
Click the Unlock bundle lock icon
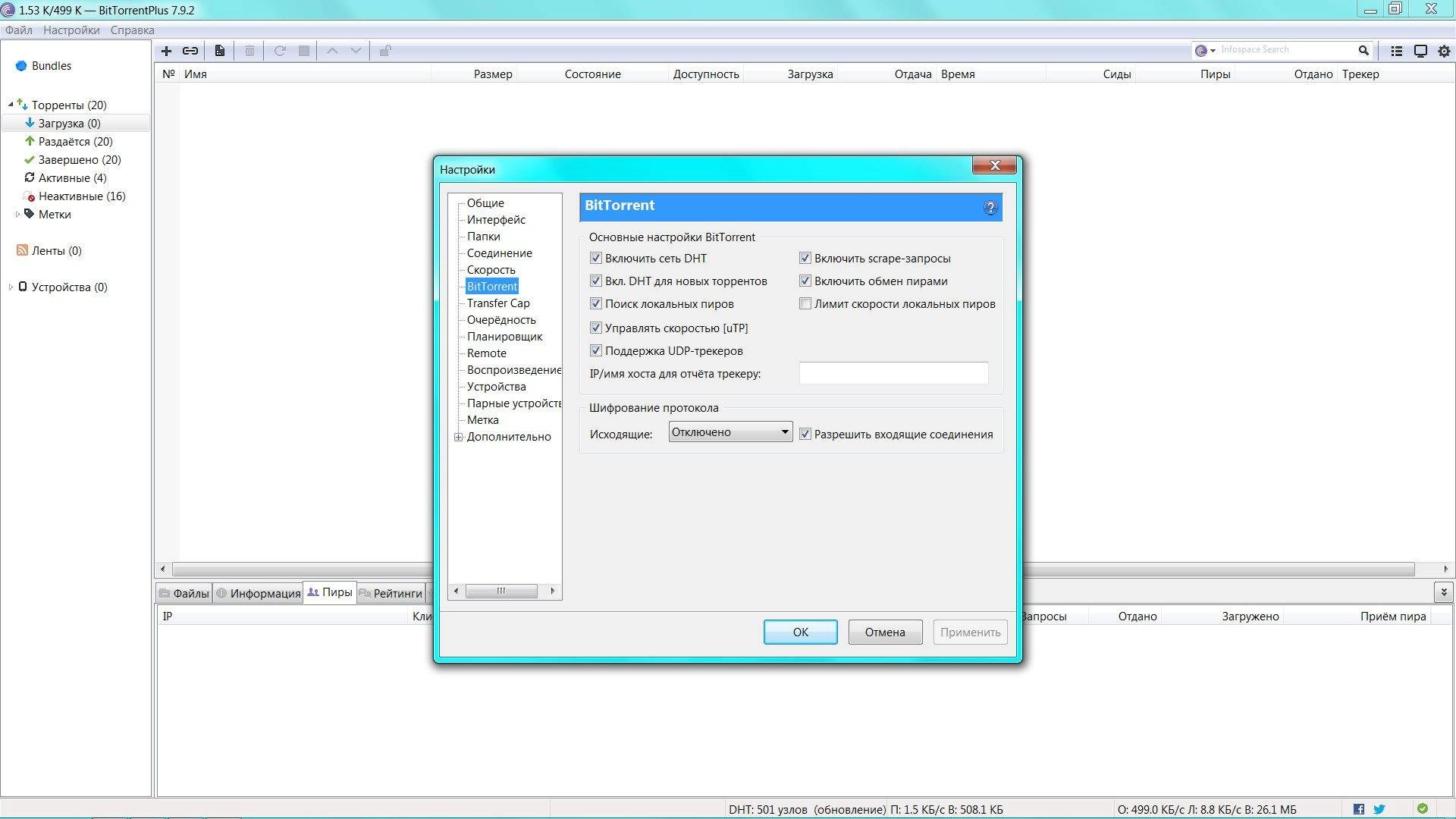(x=385, y=51)
